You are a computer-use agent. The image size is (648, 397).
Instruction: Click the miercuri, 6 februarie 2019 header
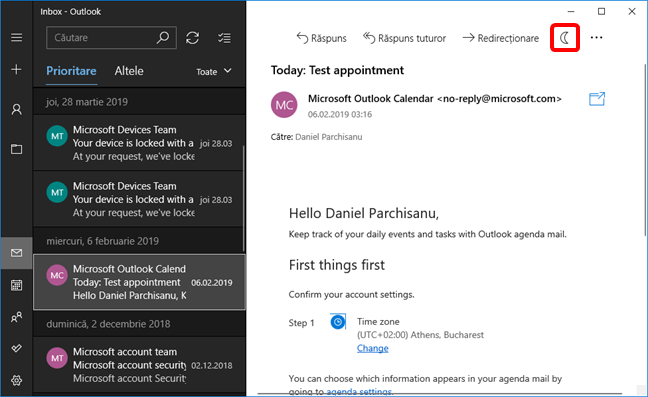point(139,241)
